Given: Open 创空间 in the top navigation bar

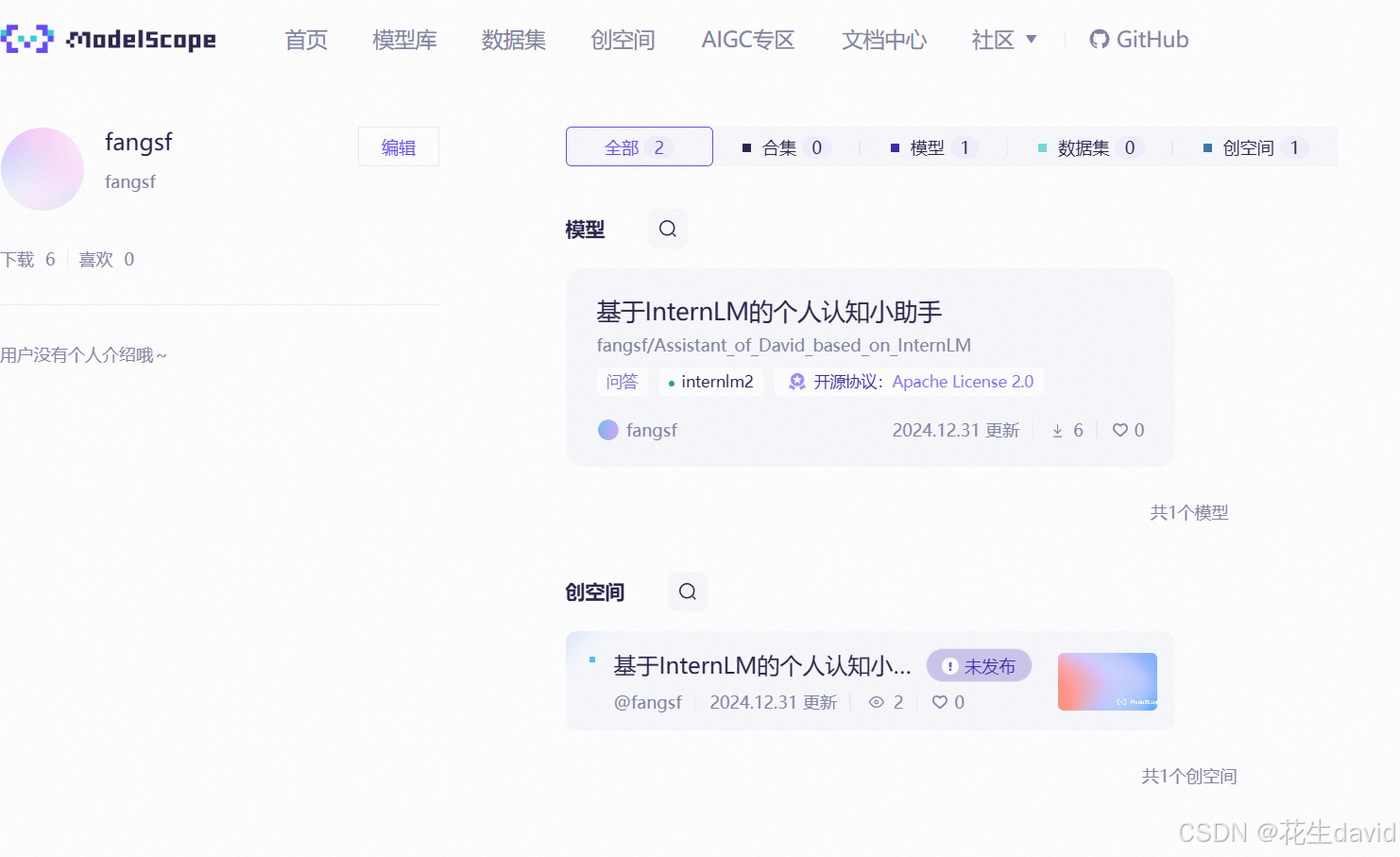Looking at the screenshot, I should point(623,40).
